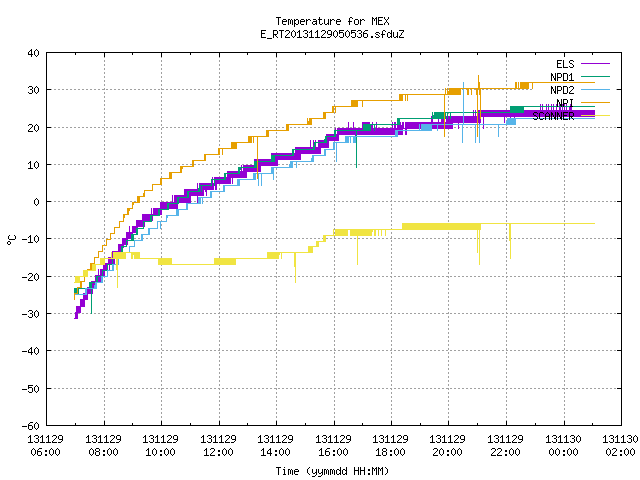
Task: Click the y-axis label 30
Action: 33,90
